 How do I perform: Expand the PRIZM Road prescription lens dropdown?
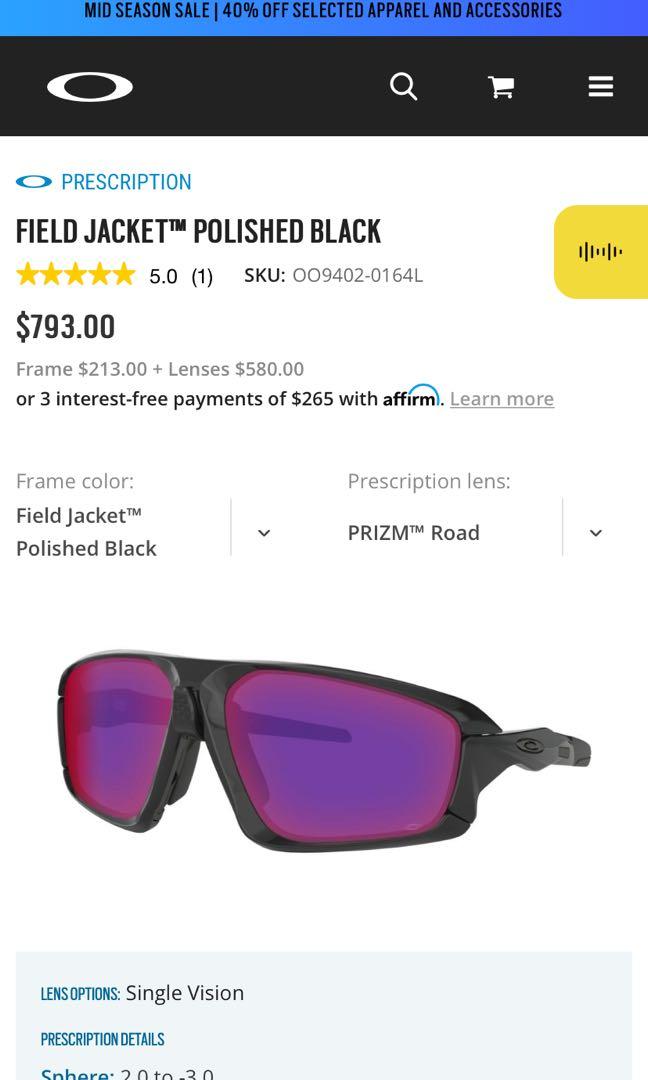click(595, 532)
